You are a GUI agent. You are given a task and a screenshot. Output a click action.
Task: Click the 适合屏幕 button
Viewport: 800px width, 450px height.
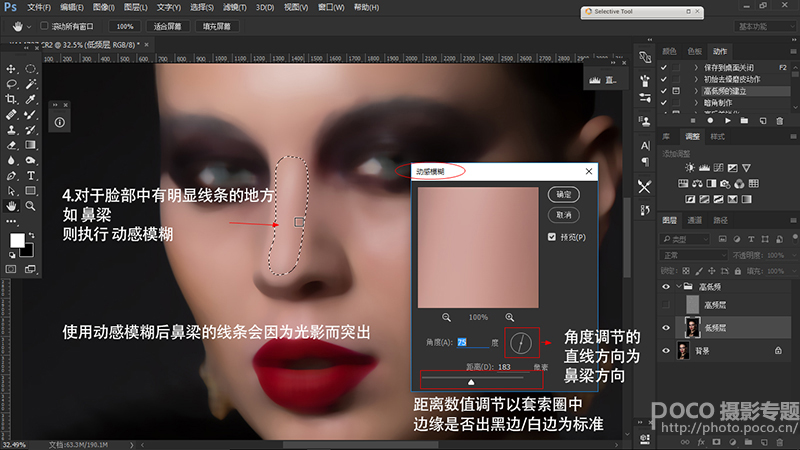tap(167, 26)
